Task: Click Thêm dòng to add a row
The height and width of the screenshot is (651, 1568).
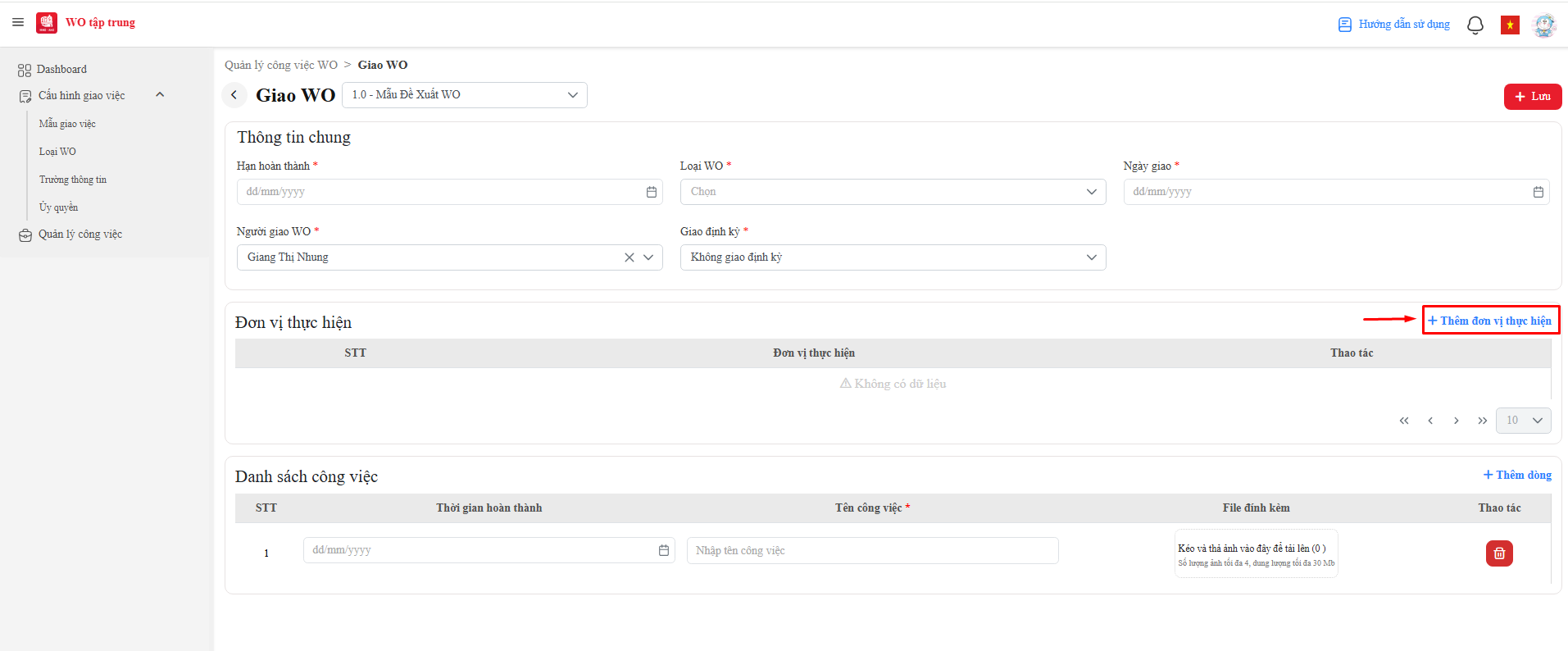Action: point(1517,475)
